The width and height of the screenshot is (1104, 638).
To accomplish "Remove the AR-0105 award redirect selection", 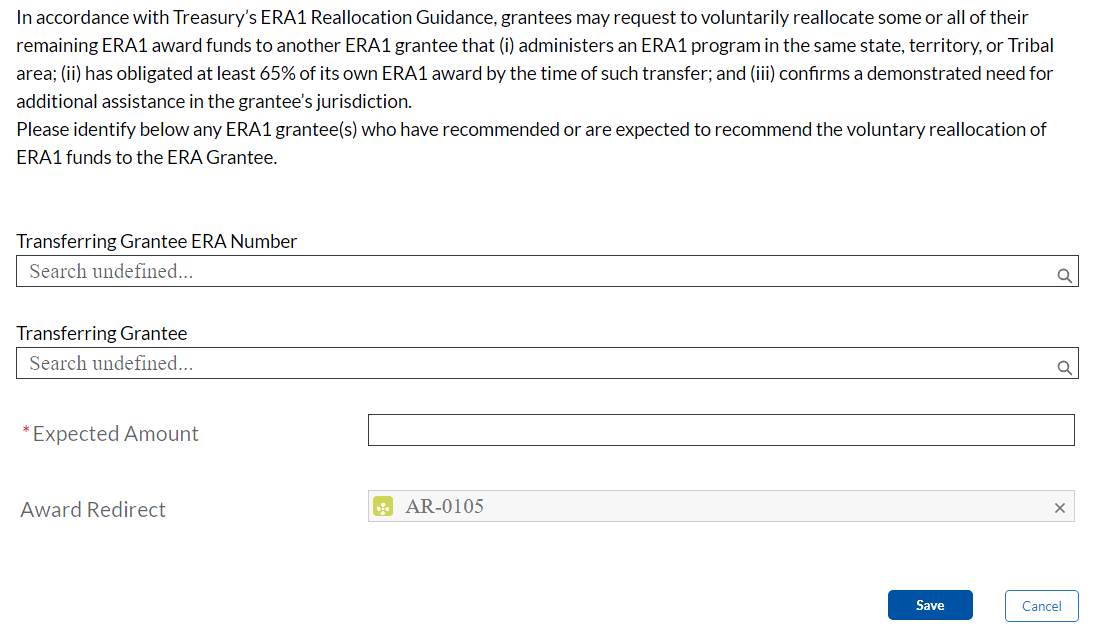I will pos(1060,508).
